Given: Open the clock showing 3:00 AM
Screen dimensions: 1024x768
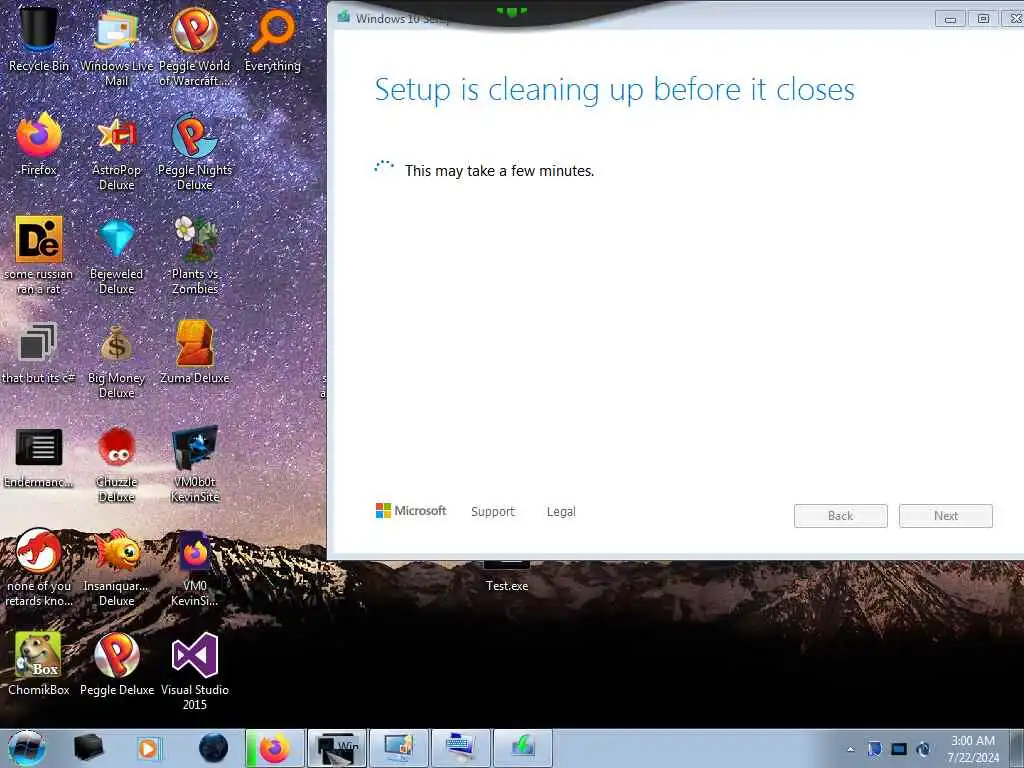Looking at the screenshot, I should [x=973, y=749].
